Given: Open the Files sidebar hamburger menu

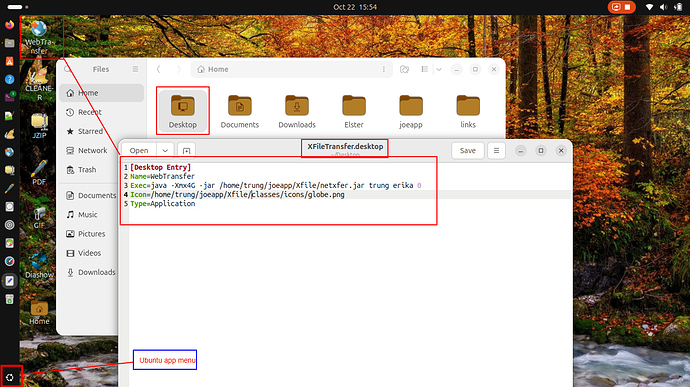Looking at the screenshot, I should point(135,69).
